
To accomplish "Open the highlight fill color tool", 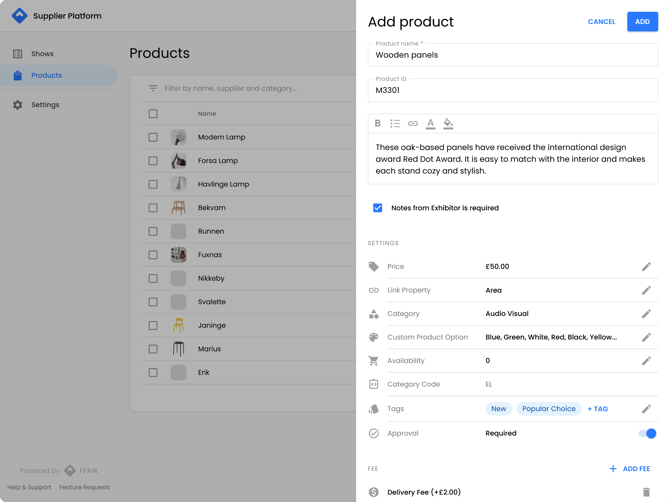I will pos(448,124).
